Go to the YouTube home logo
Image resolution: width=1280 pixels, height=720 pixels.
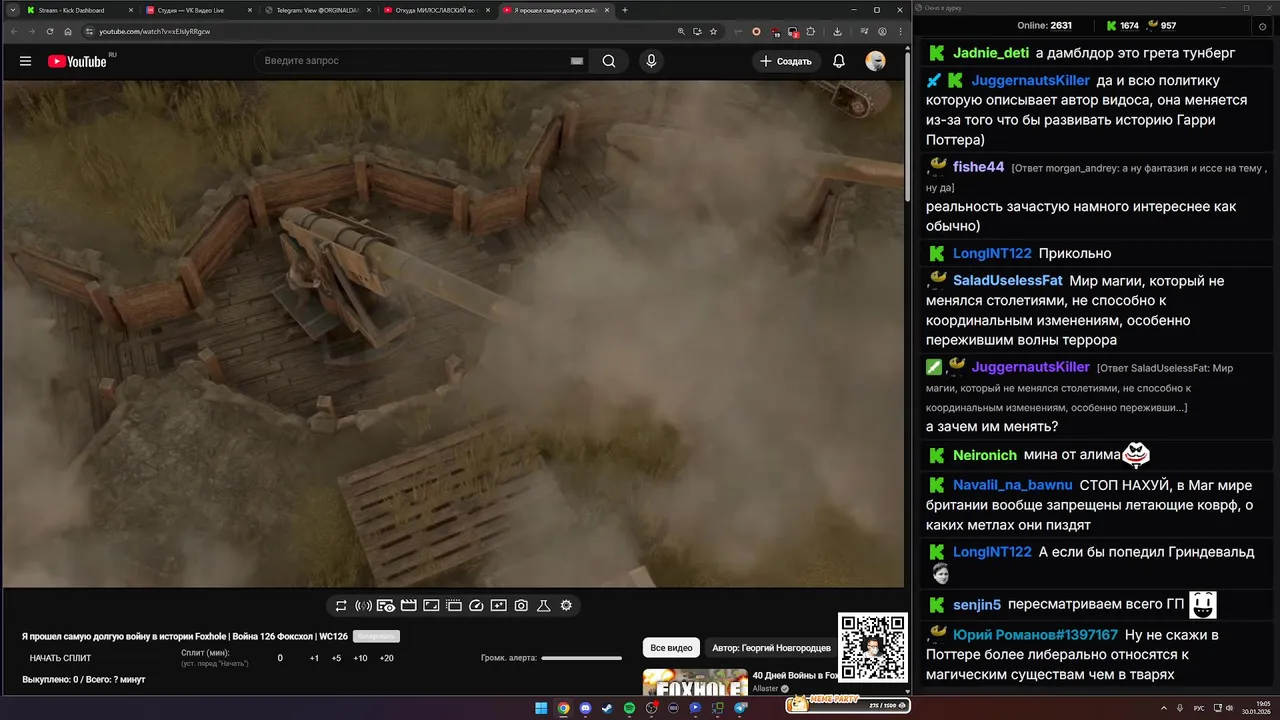coord(77,61)
